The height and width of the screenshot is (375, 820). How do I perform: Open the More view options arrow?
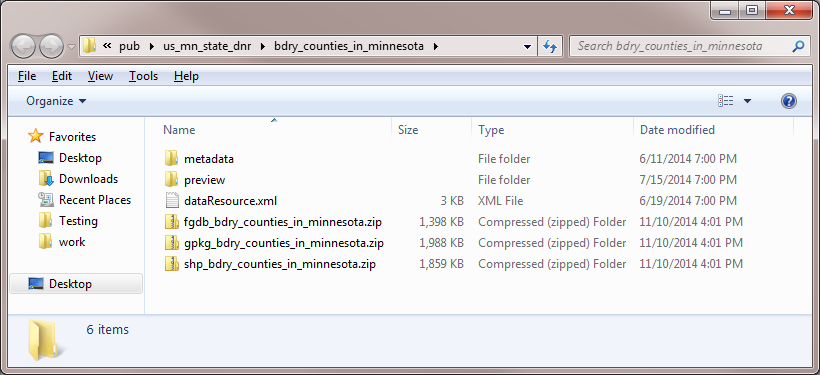747,101
